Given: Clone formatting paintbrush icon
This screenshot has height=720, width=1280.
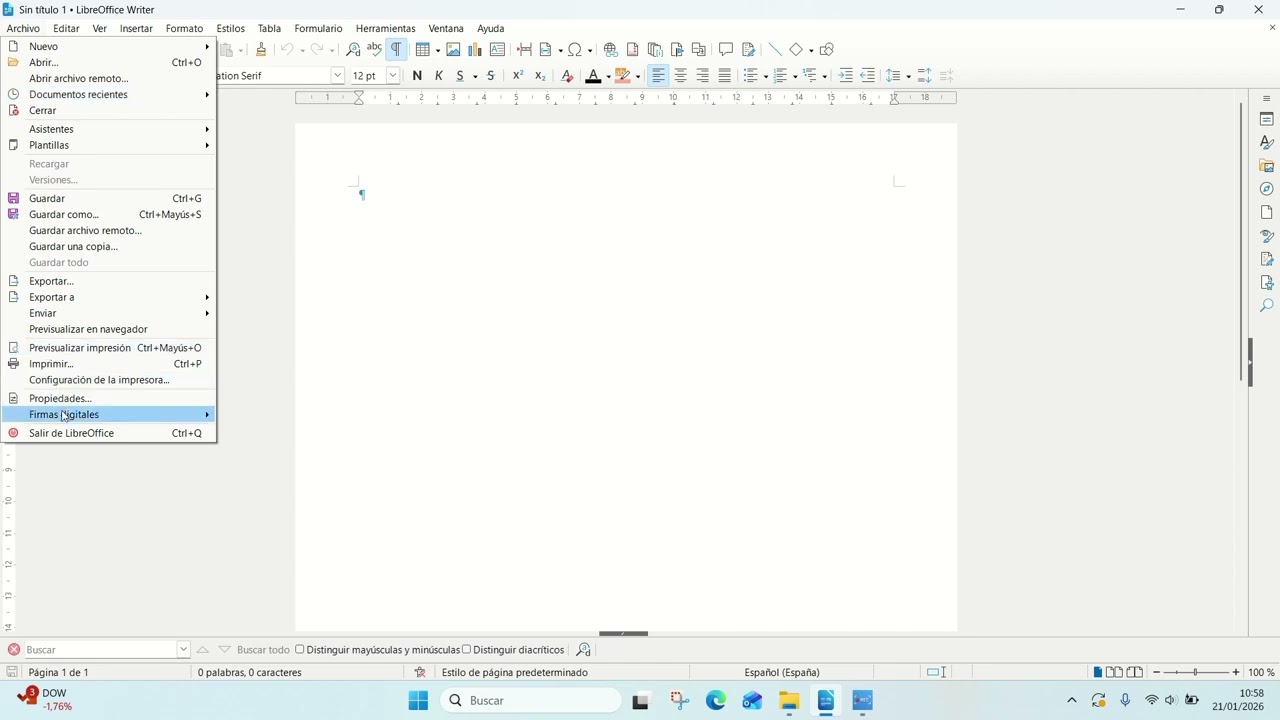Looking at the screenshot, I should point(261,49).
